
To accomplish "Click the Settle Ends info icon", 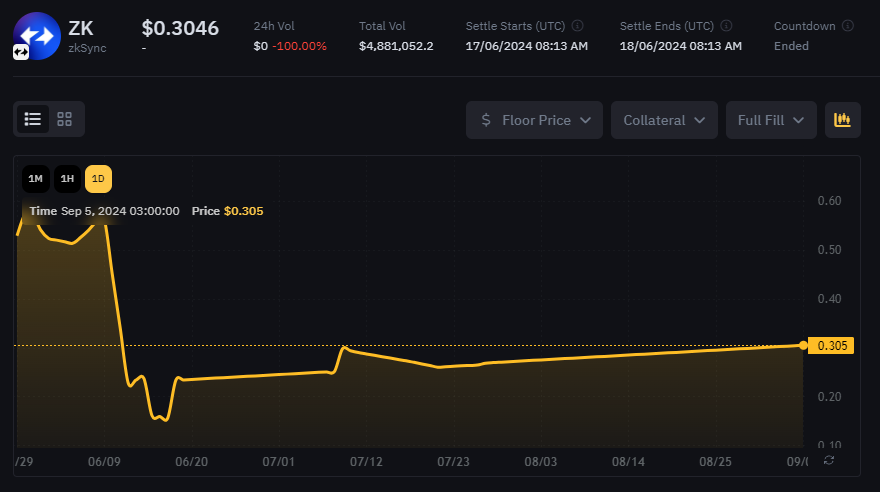I will 726,26.
